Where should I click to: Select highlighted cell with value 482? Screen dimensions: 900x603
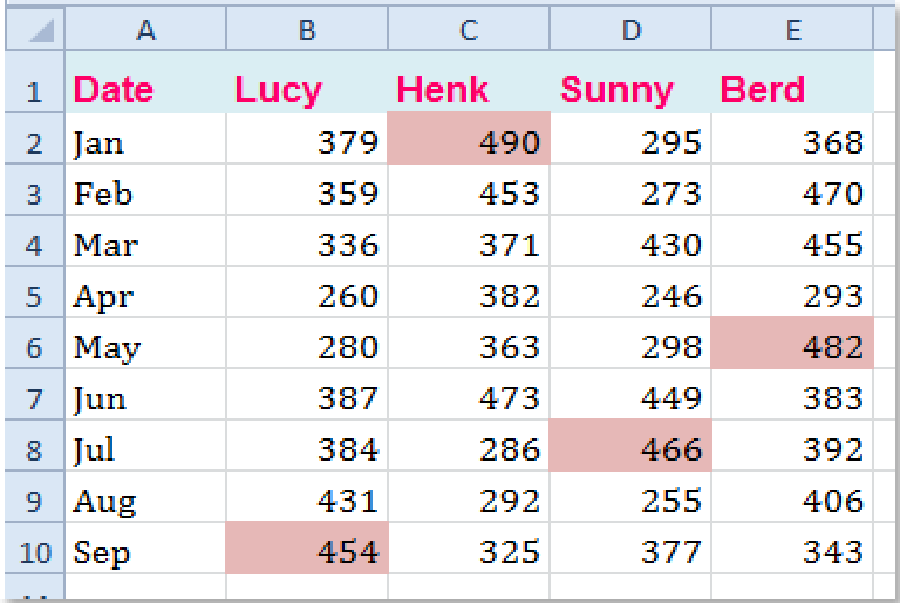point(792,343)
